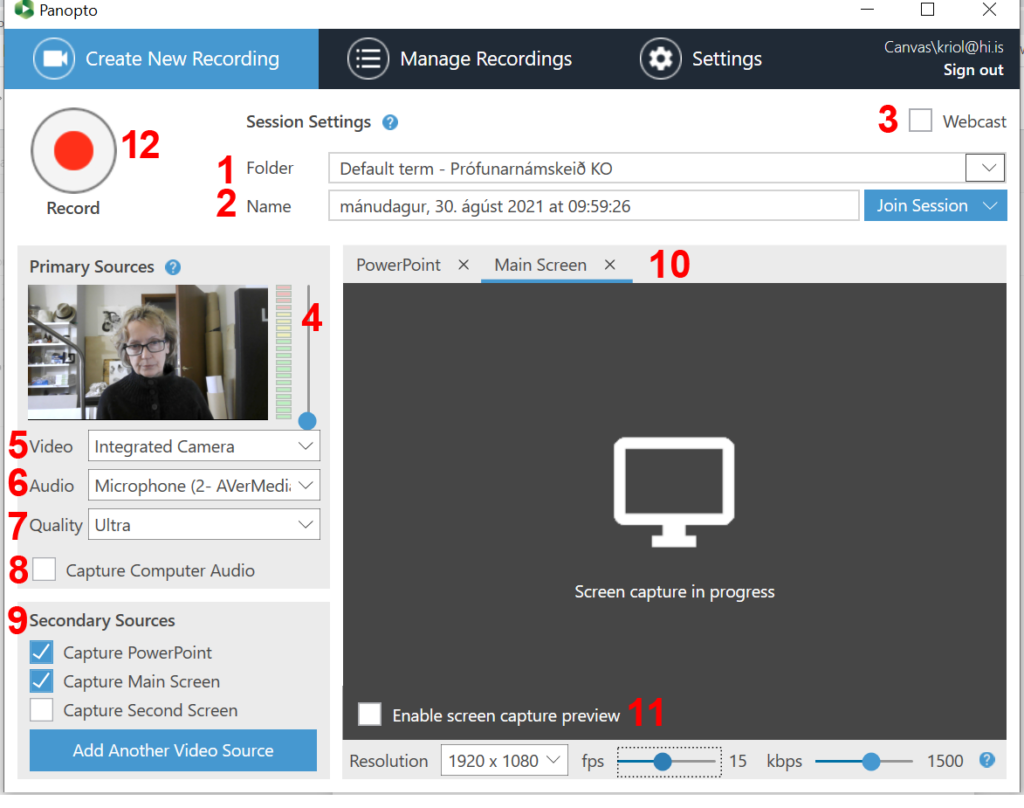The height and width of the screenshot is (808, 1024).
Task: Open the Join Session dropdown arrow
Action: (x=990, y=206)
